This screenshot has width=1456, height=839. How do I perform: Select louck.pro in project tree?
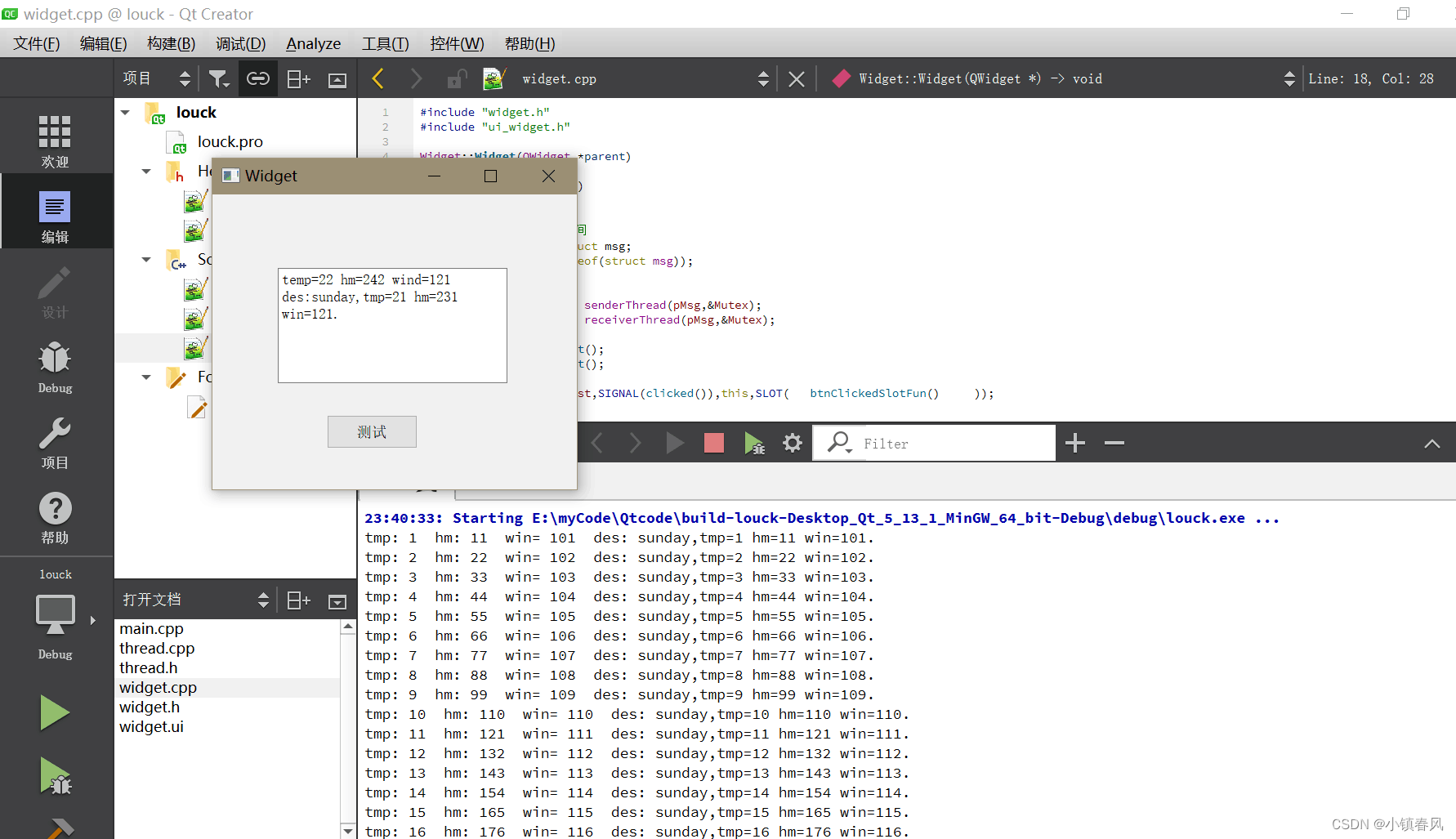(x=230, y=142)
